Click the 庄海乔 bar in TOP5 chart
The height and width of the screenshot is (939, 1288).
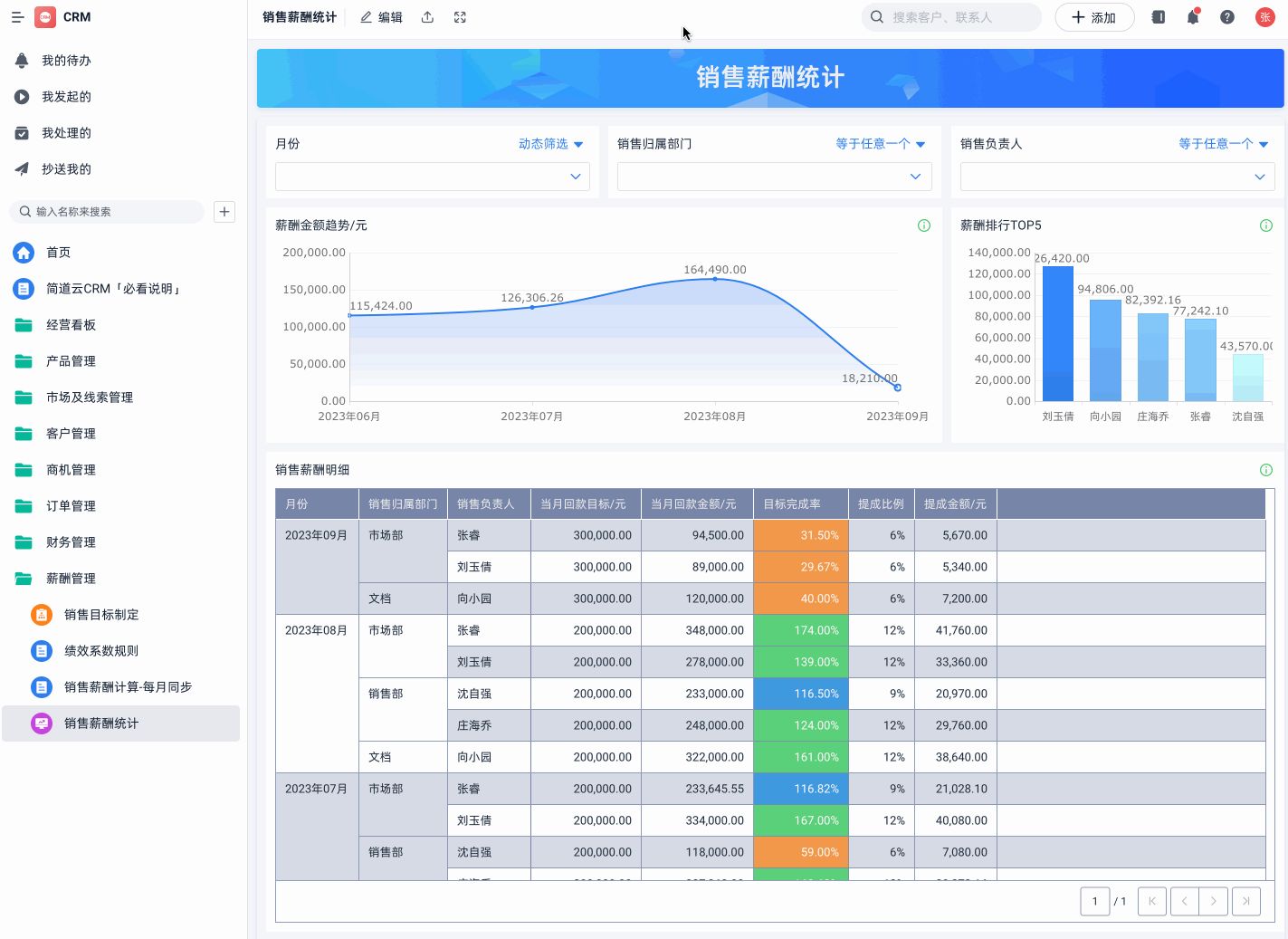pos(1153,357)
